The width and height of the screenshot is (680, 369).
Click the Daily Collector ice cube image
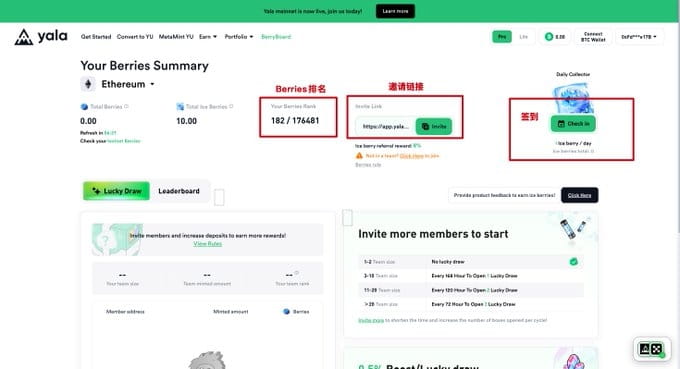pyautogui.click(x=573, y=98)
